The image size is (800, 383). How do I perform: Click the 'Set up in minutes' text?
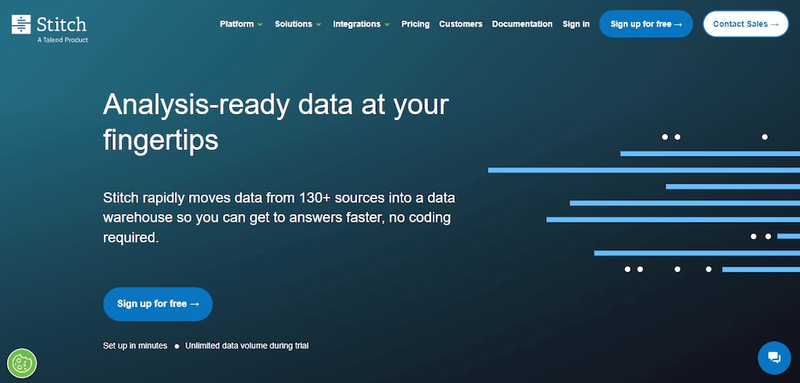[135, 346]
